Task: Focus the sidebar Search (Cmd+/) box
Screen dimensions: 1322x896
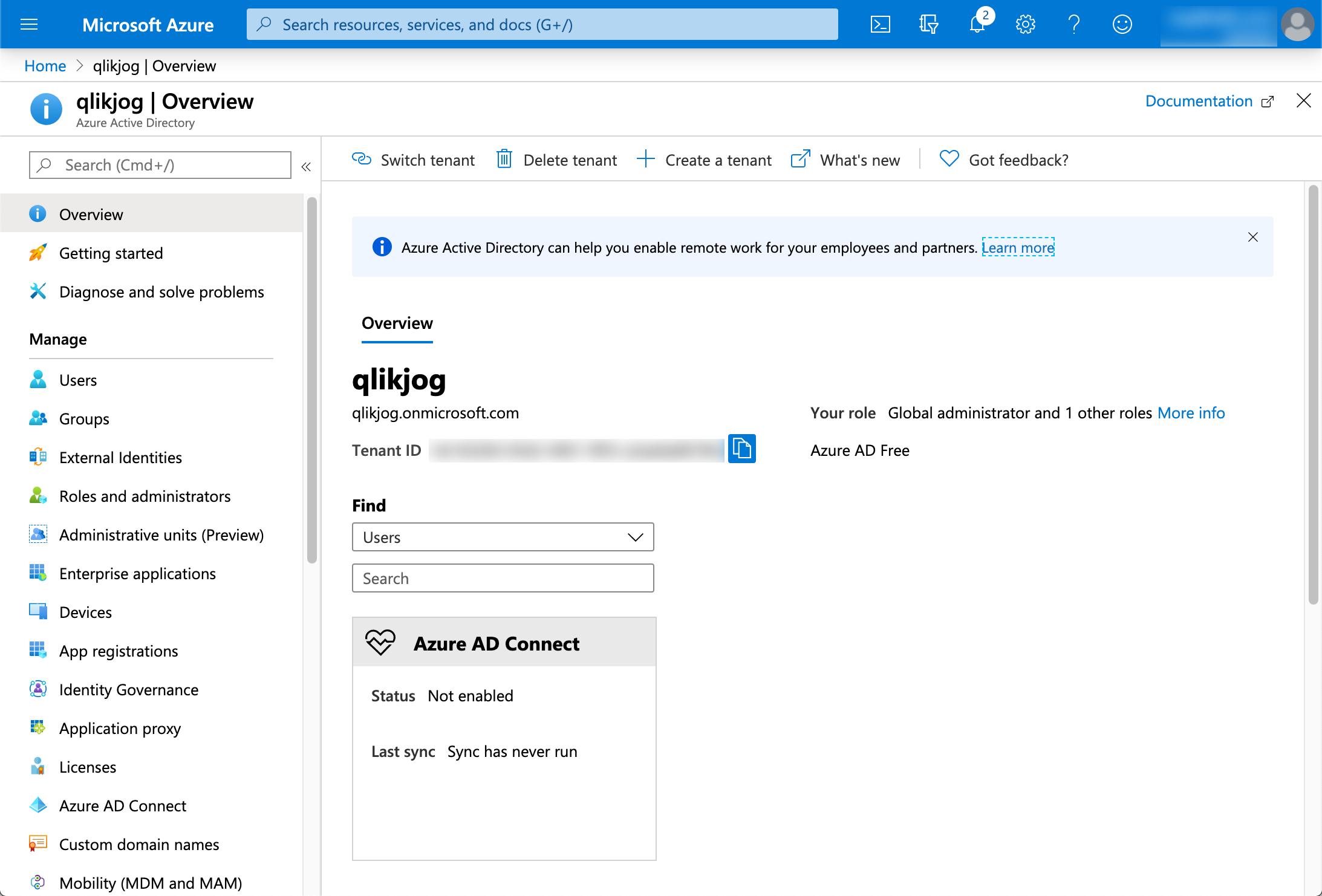Action: coord(160,165)
